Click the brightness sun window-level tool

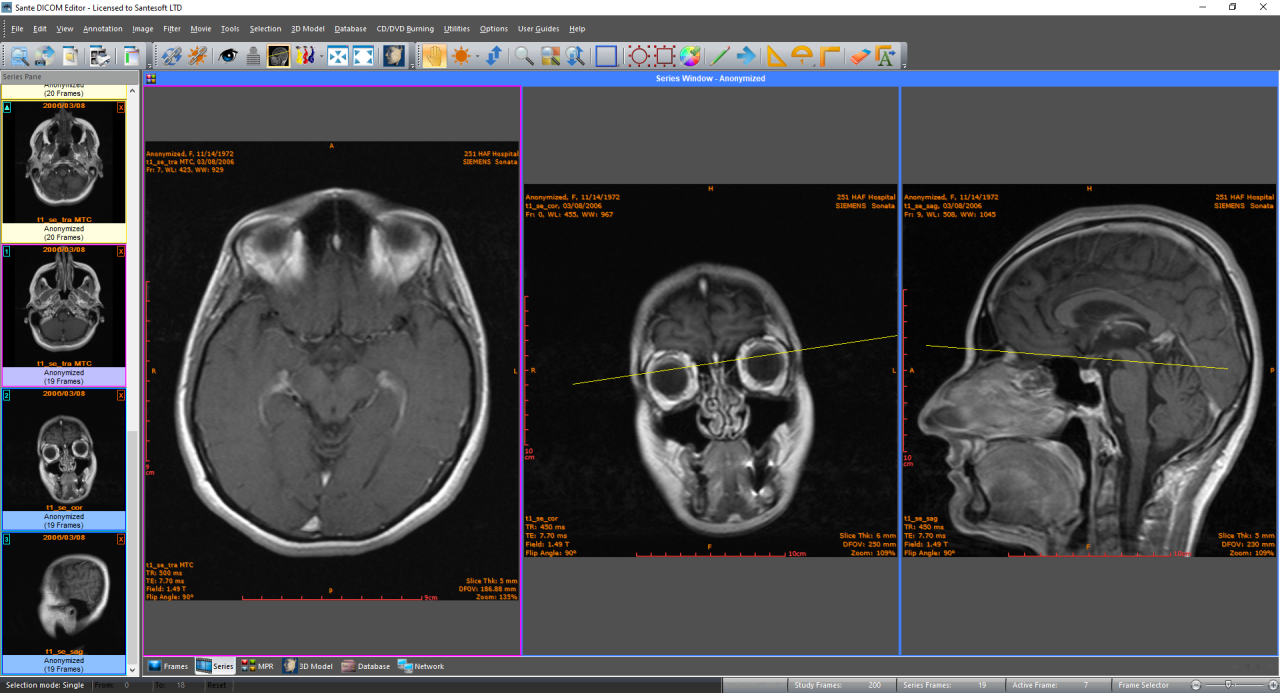(461, 56)
